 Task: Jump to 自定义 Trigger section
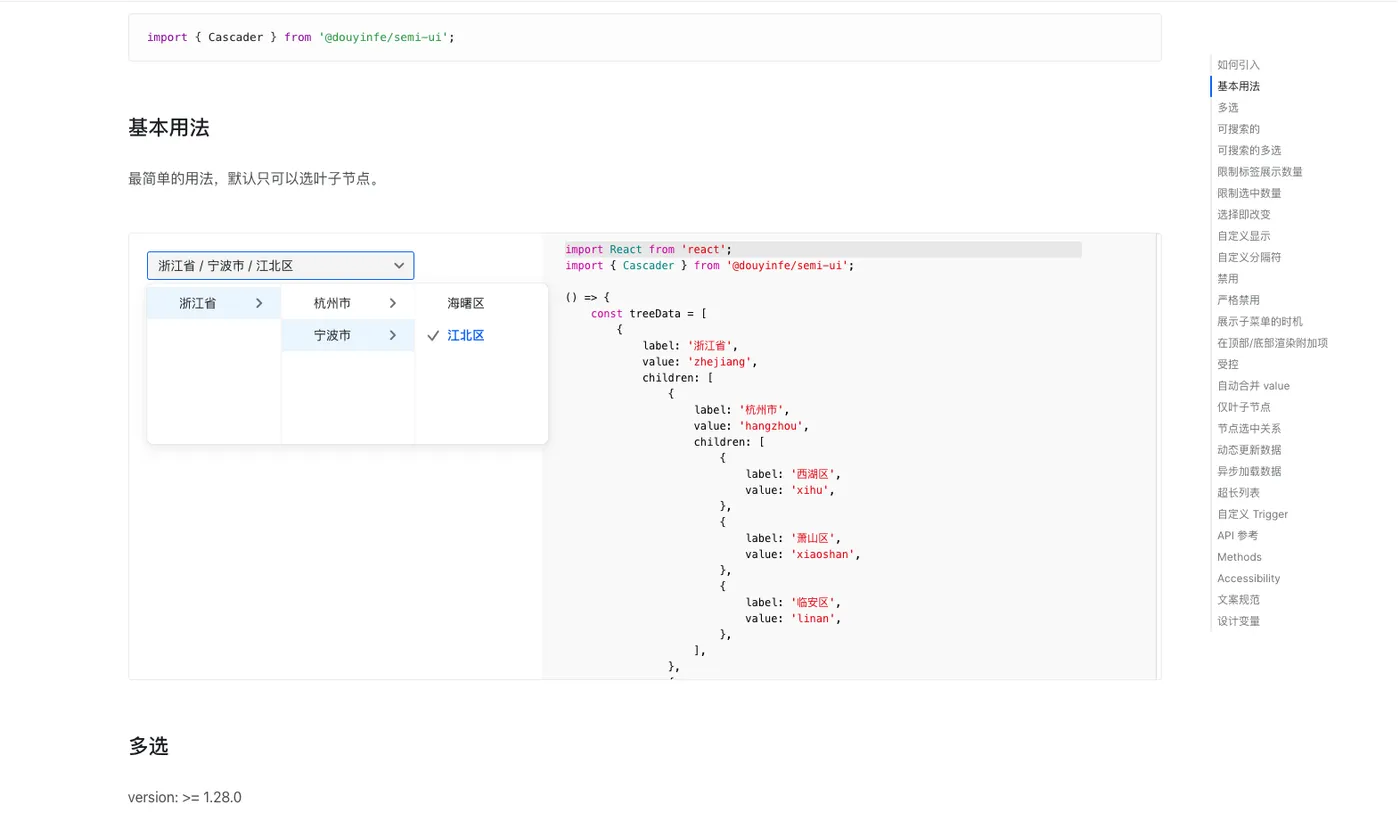1252,514
